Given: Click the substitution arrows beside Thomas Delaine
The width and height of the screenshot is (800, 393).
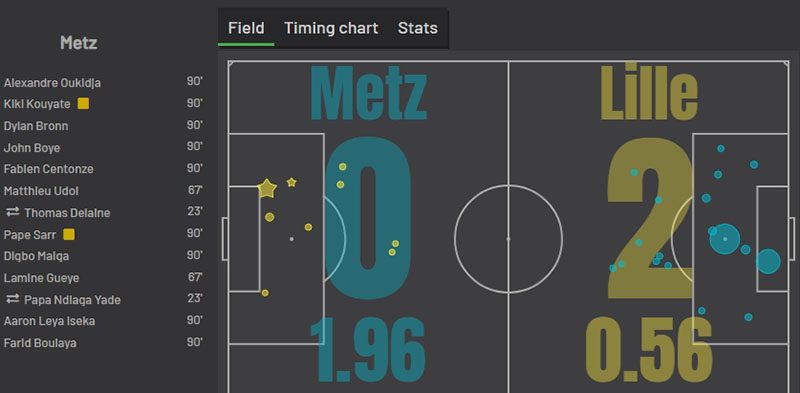Looking at the screenshot, I should pos(12,212).
